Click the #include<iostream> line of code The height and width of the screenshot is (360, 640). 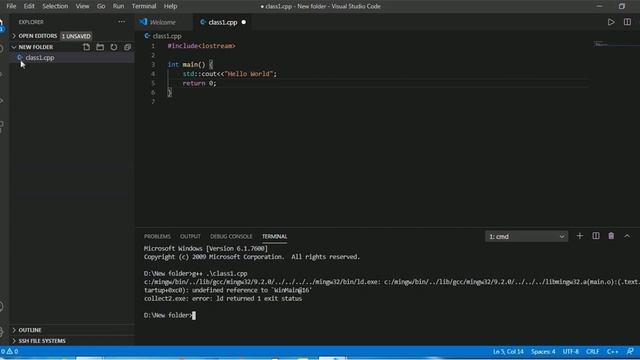click(201, 46)
